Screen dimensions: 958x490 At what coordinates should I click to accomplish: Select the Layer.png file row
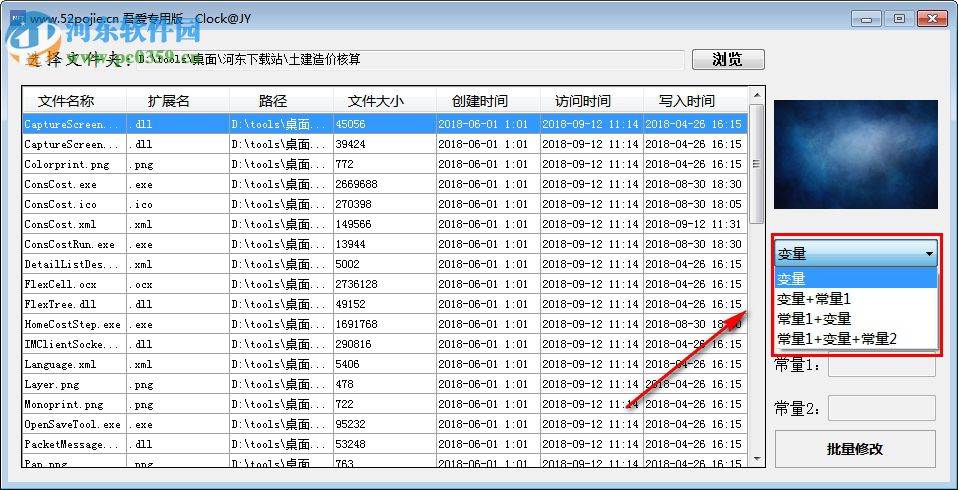[x=385, y=384]
